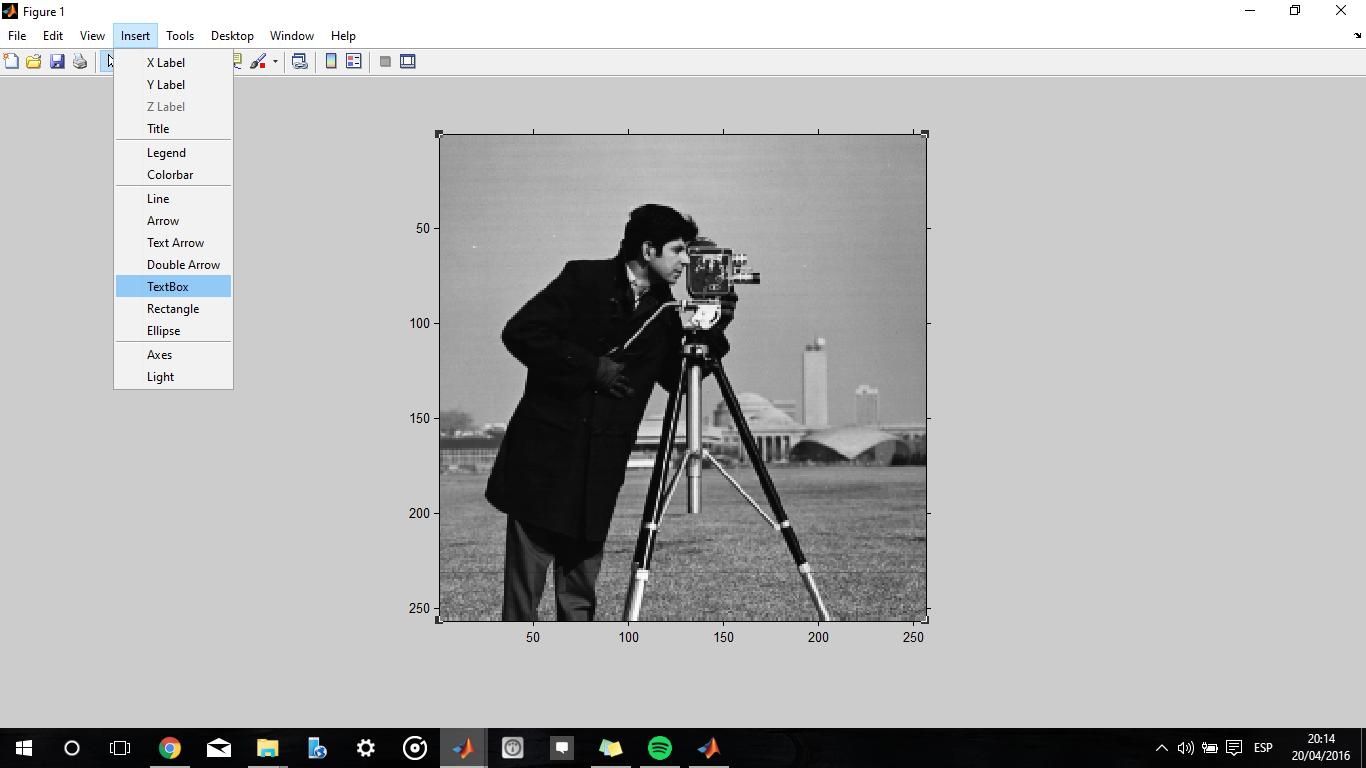Open the Action Center notifications icon
The width and height of the screenshot is (1366, 768).
coord(1234,748)
